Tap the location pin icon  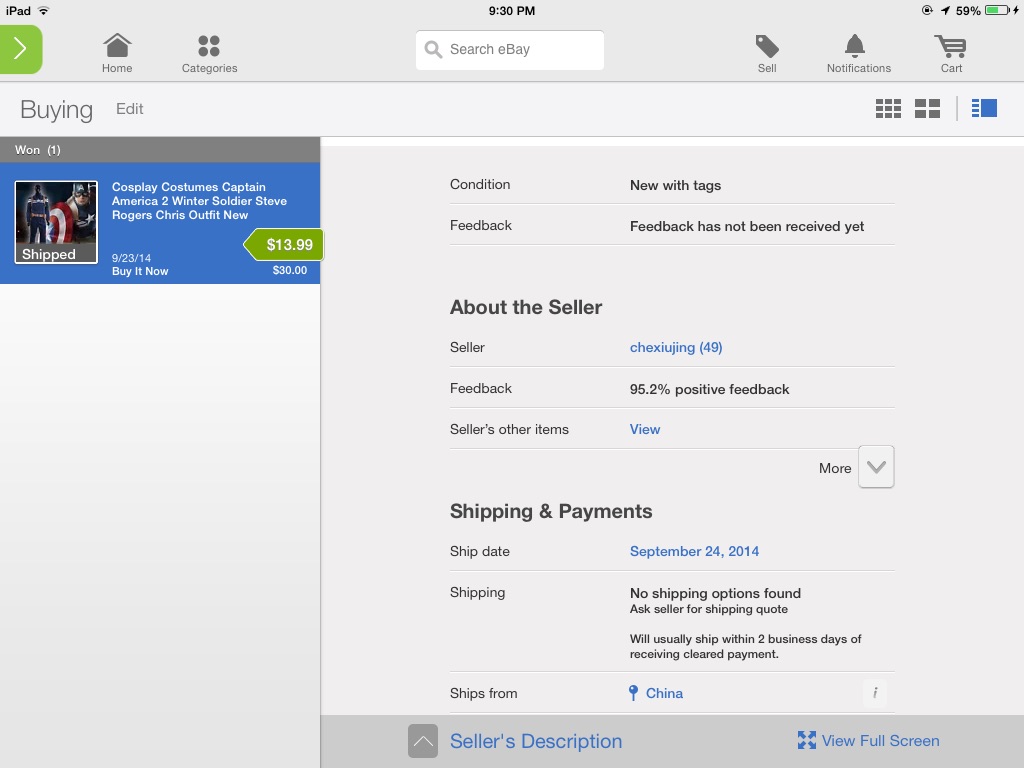[x=633, y=693]
